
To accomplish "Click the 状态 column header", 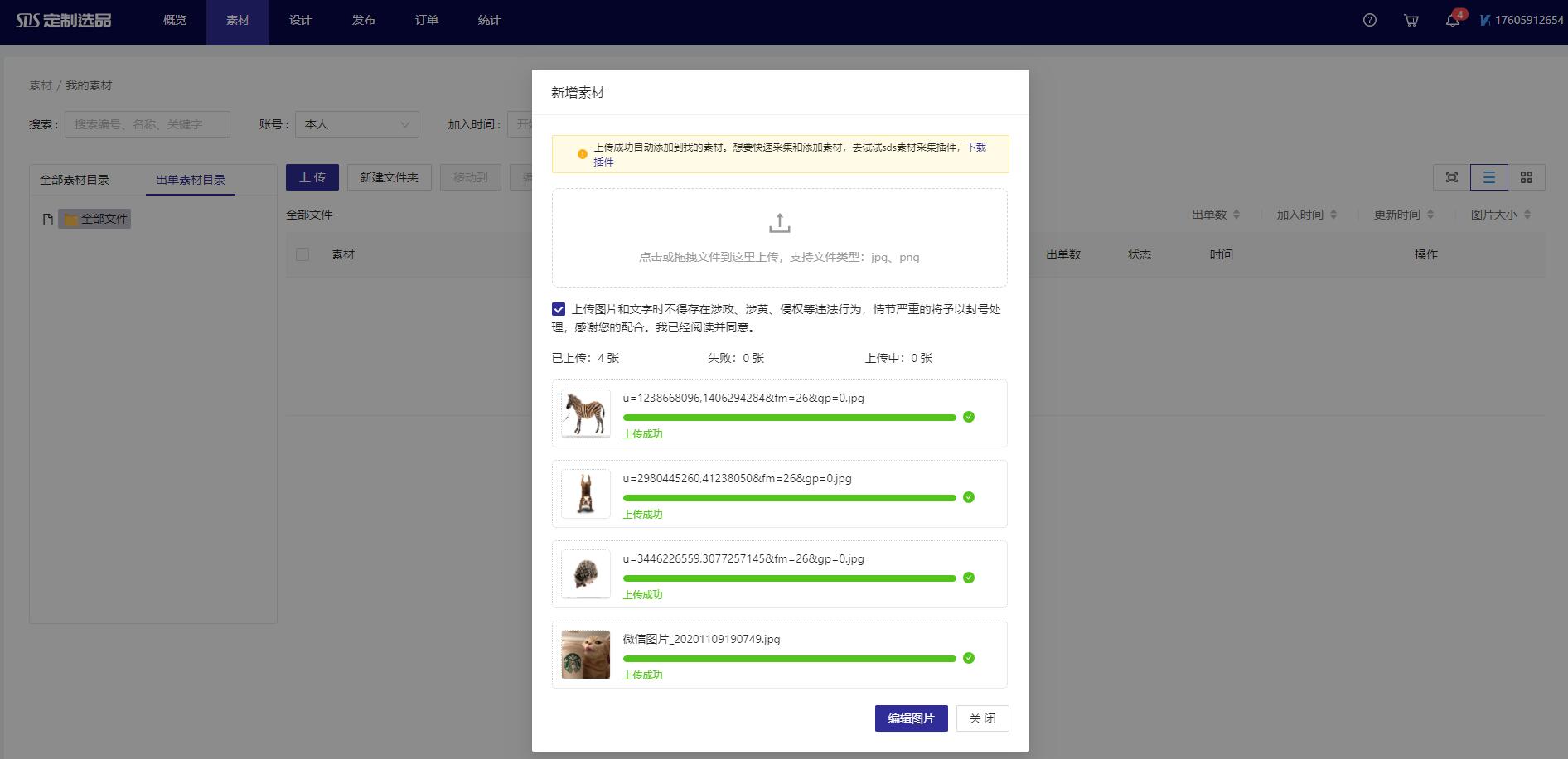I will (x=1140, y=254).
